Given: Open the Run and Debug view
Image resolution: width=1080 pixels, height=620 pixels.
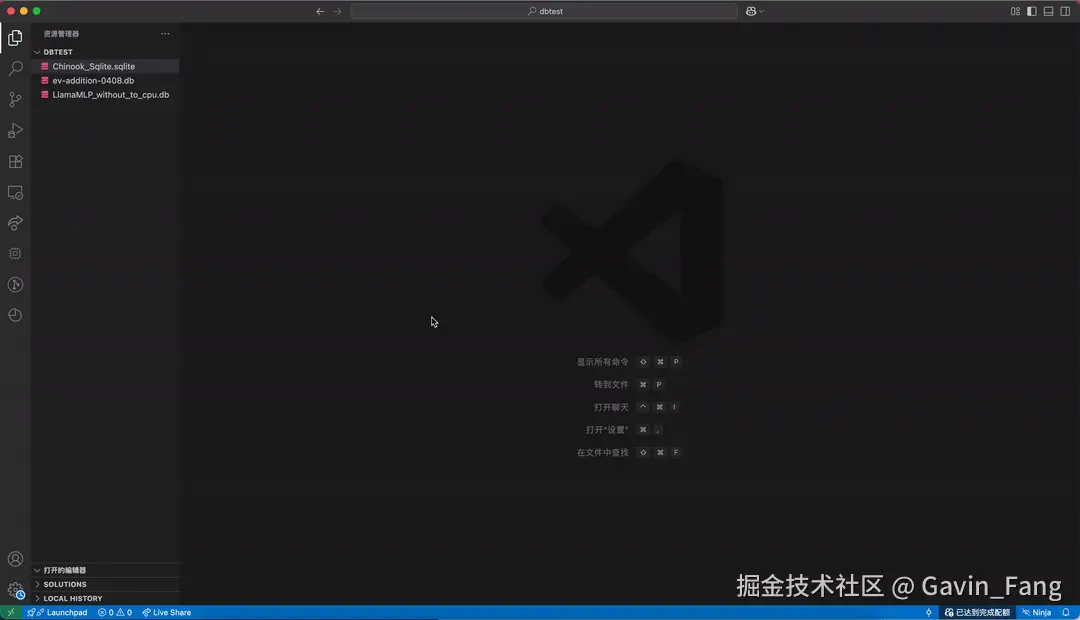Looking at the screenshot, I should pyautogui.click(x=15, y=131).
